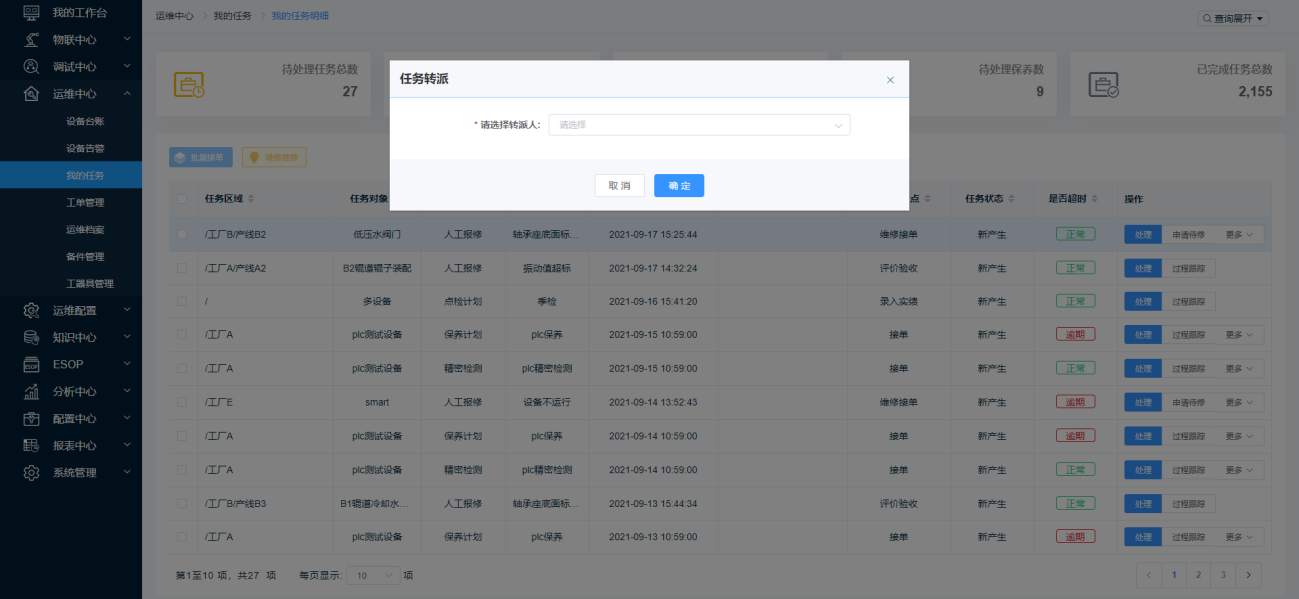Click the 知识中心 sidebar icon
The height and width of the screenshot is (599, 1299).
[x=32, y=337]
